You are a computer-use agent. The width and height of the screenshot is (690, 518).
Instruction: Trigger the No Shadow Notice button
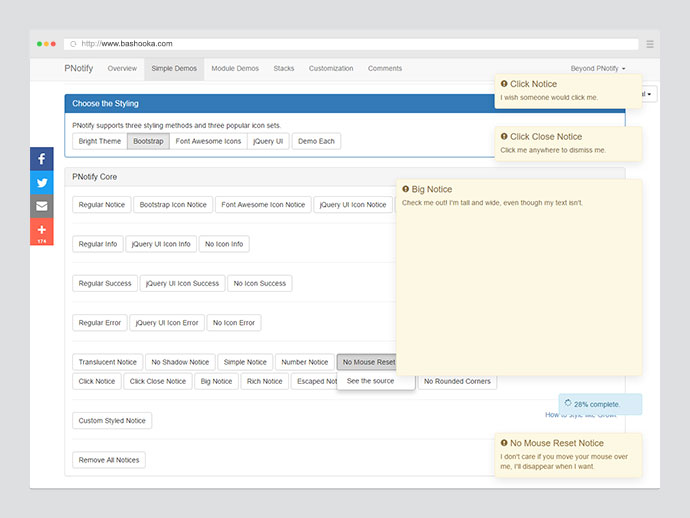click(180, 362)
